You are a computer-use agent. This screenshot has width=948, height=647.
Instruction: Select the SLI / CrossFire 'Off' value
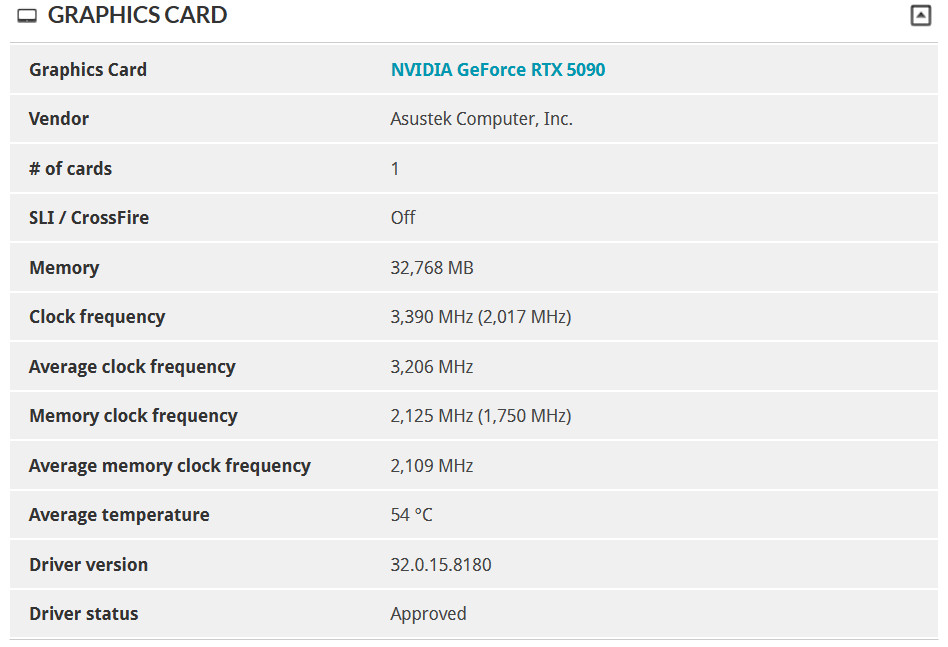click(x=403, y=218)
